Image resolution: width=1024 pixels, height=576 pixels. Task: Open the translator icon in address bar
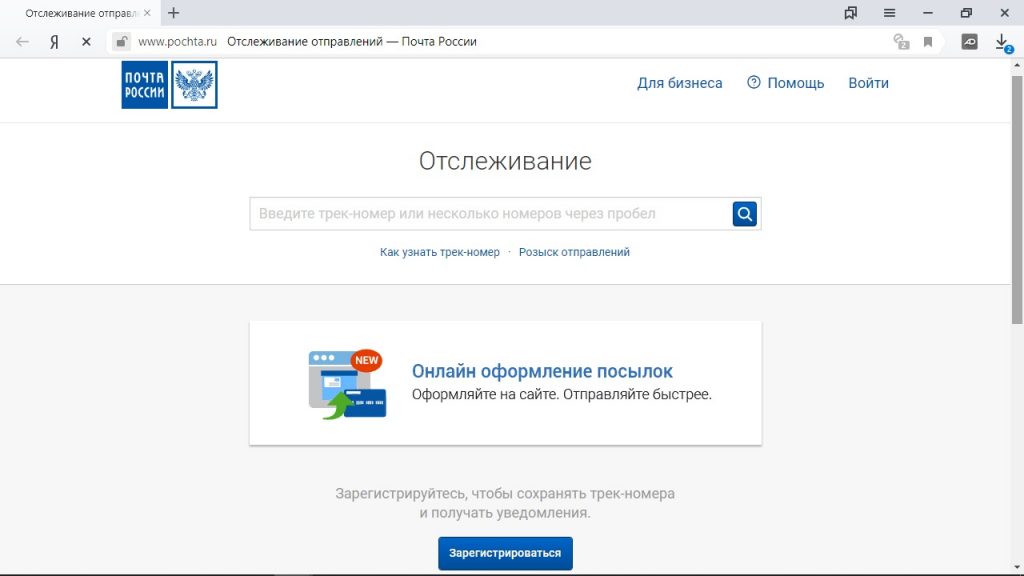click(901, 42)
